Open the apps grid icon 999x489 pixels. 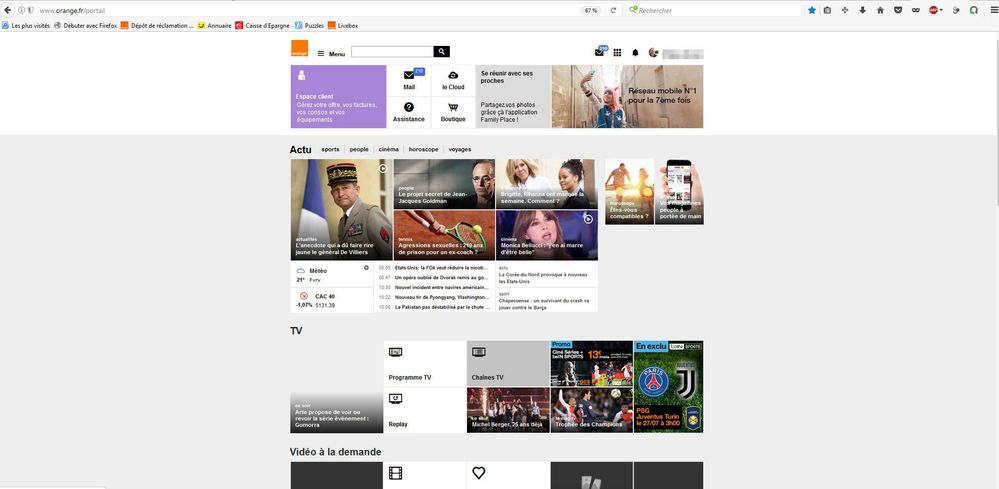pos(617,52)
